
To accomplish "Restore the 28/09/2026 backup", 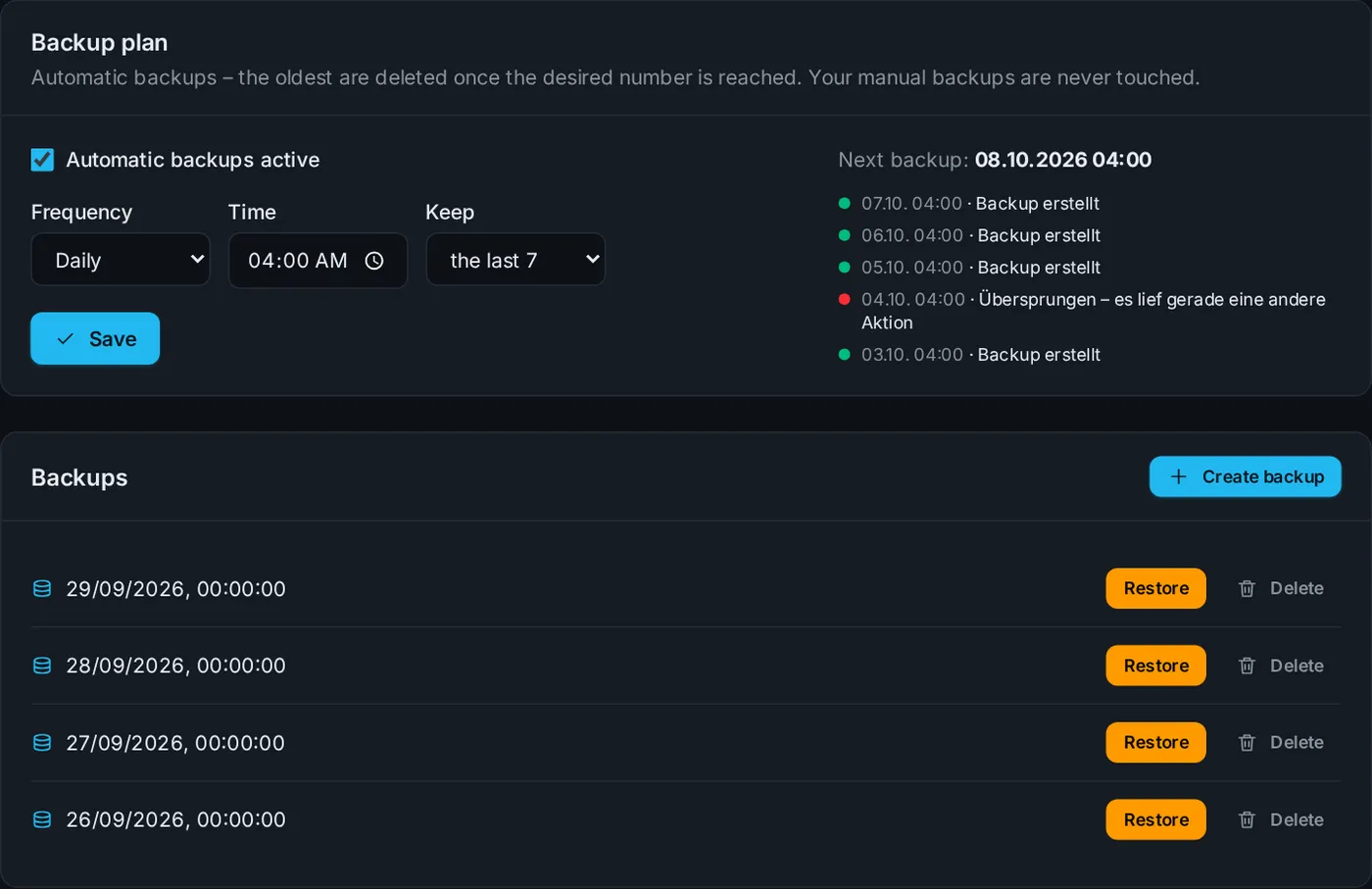I will coord(1155,666).
